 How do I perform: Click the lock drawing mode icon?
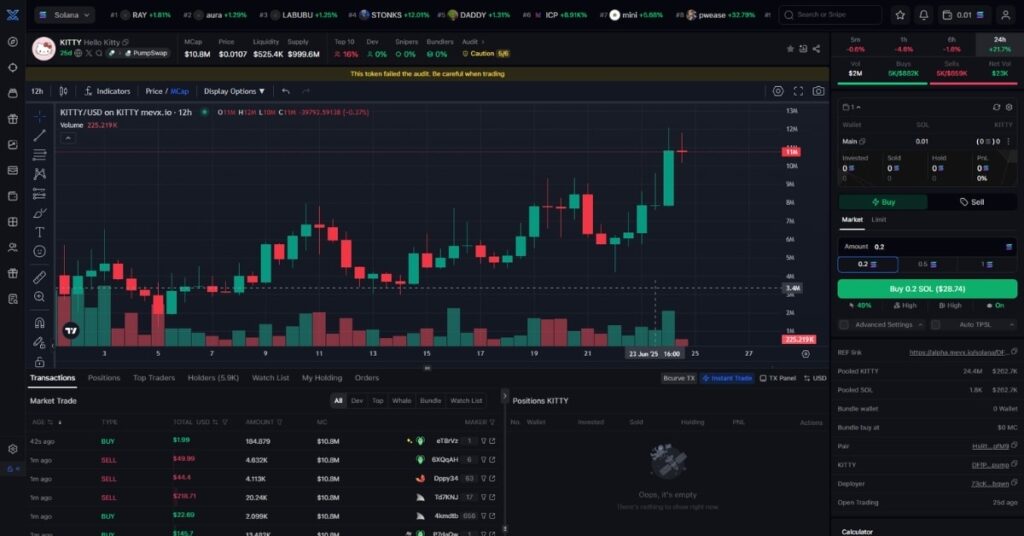pyautogui.click(x=40, y=342)
